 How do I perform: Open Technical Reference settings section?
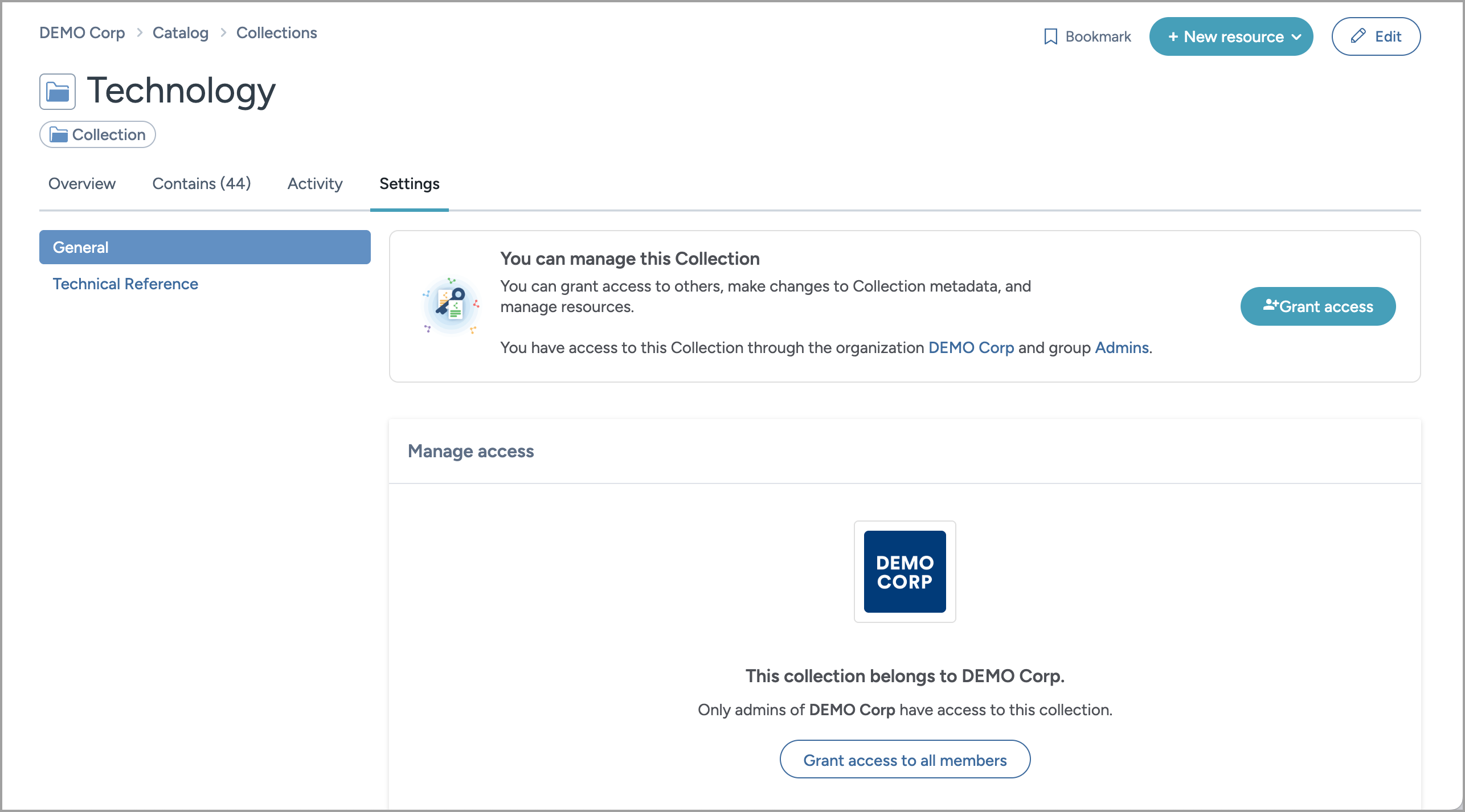click(125, 283)
